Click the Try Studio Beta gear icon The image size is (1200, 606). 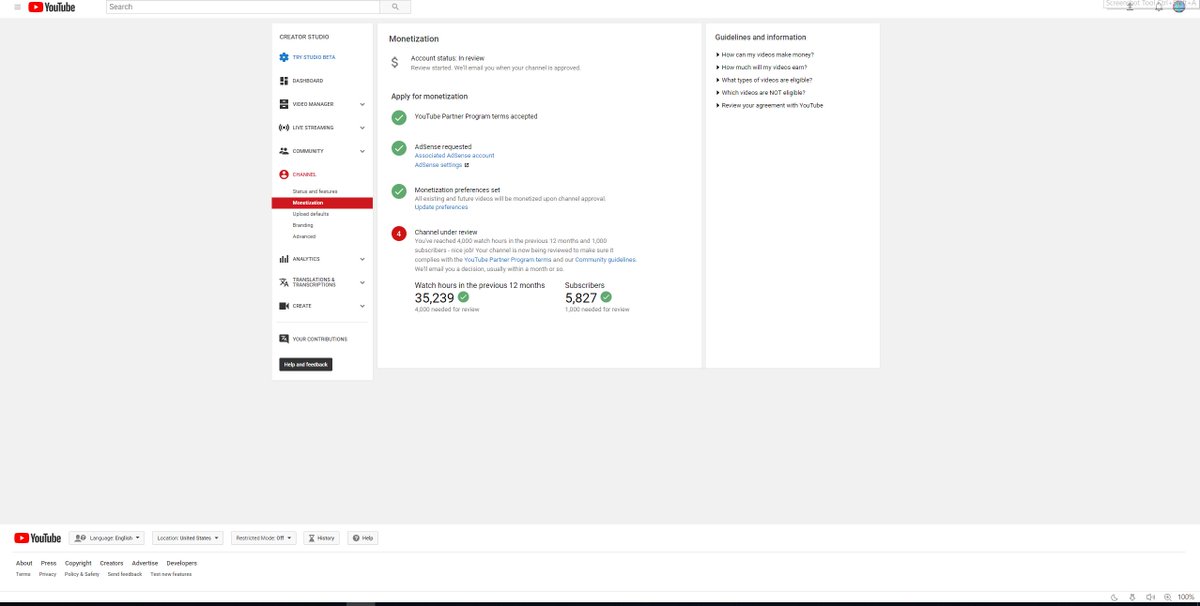point(284,57)
